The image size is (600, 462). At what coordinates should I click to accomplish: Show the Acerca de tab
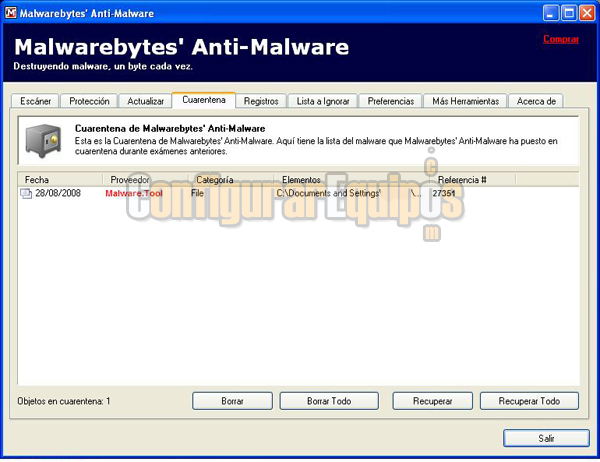pyautogui.click(x=536, y=101)
